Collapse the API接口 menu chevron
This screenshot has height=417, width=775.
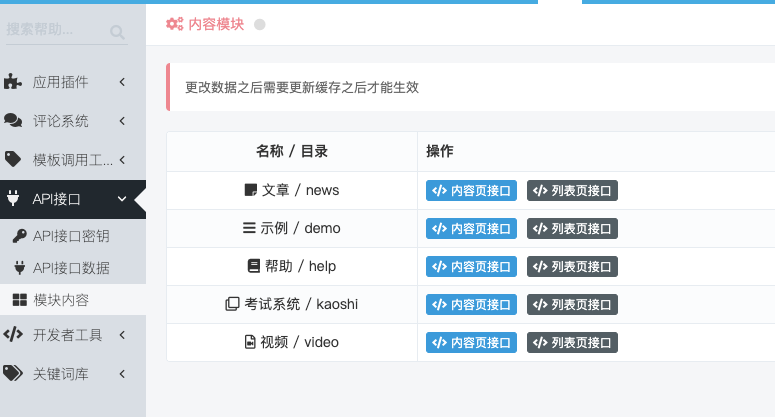[x=122, y=199]
